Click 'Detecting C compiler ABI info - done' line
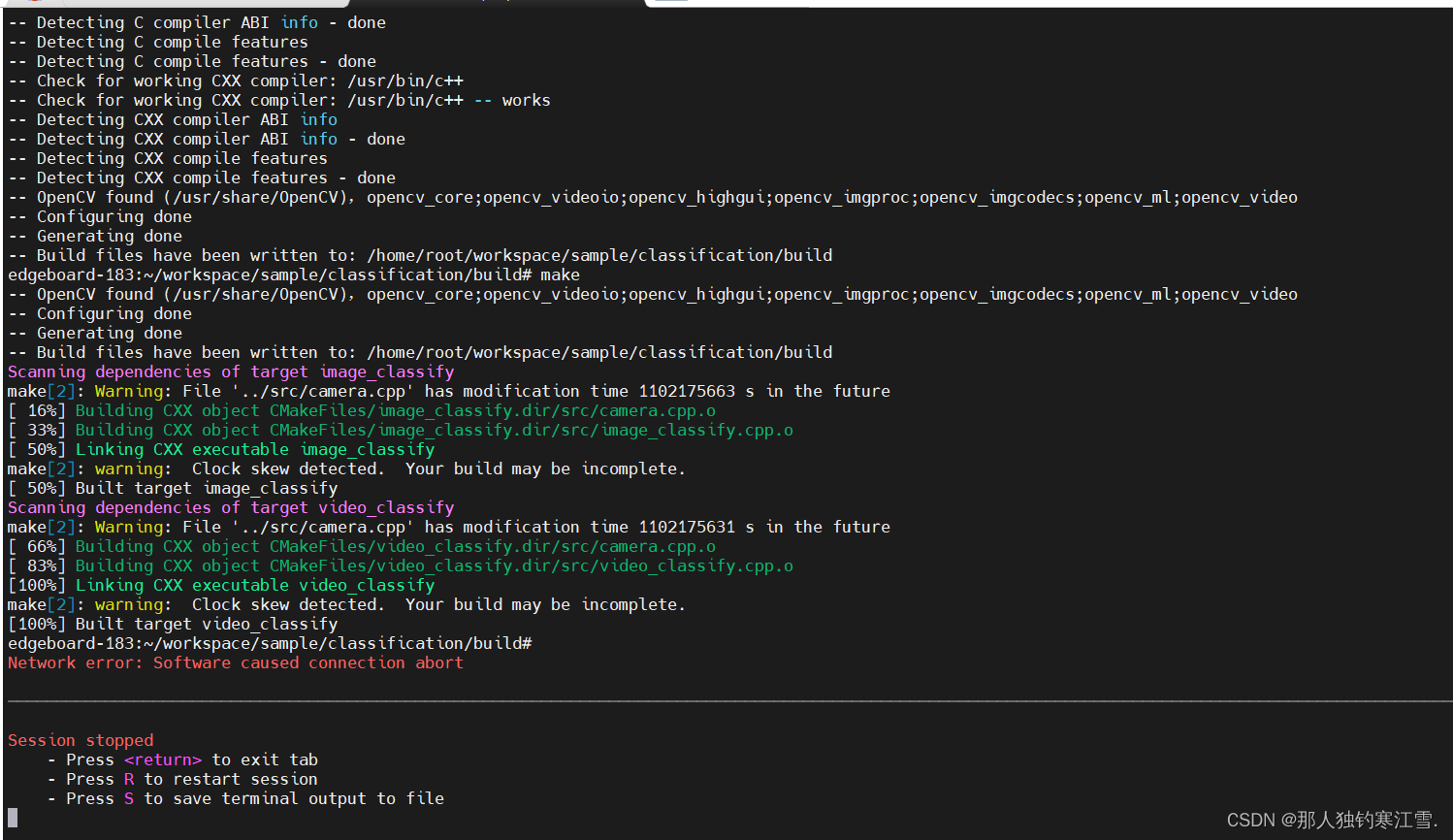This screenshot has height=840, width=1453. [197, 23]
